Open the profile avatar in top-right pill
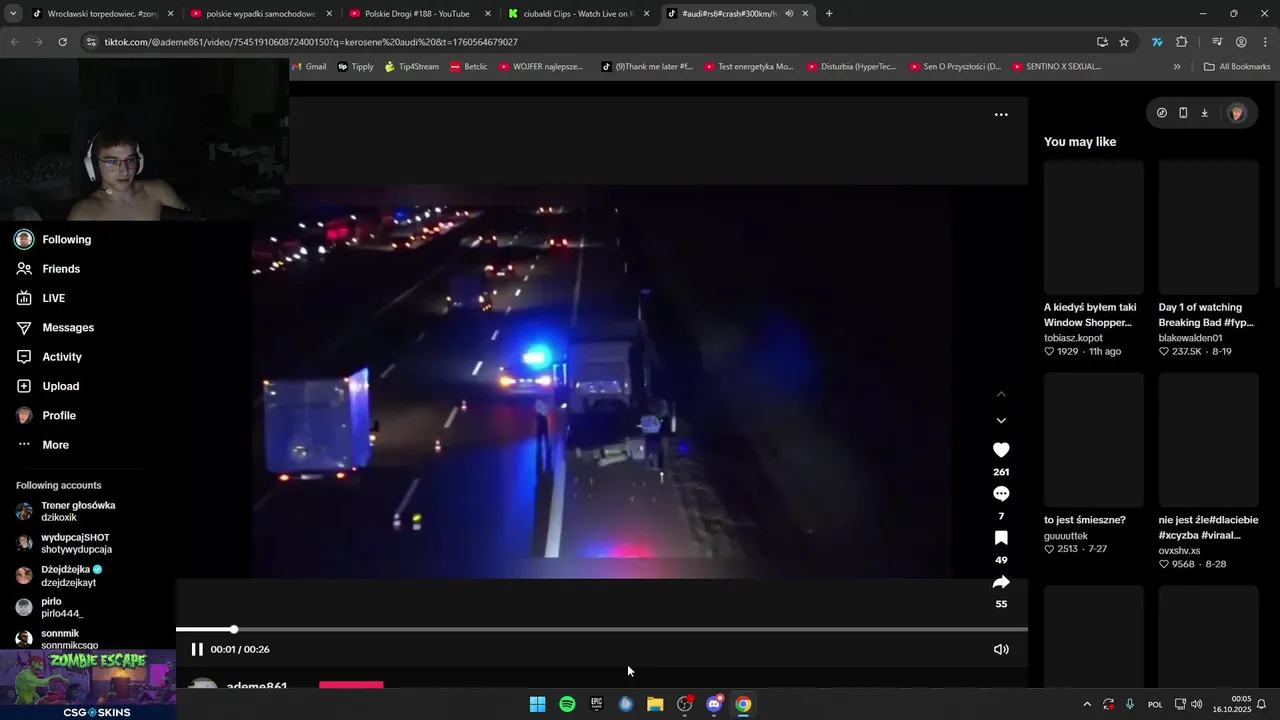1280x720 pixels. click(1237, 113)
